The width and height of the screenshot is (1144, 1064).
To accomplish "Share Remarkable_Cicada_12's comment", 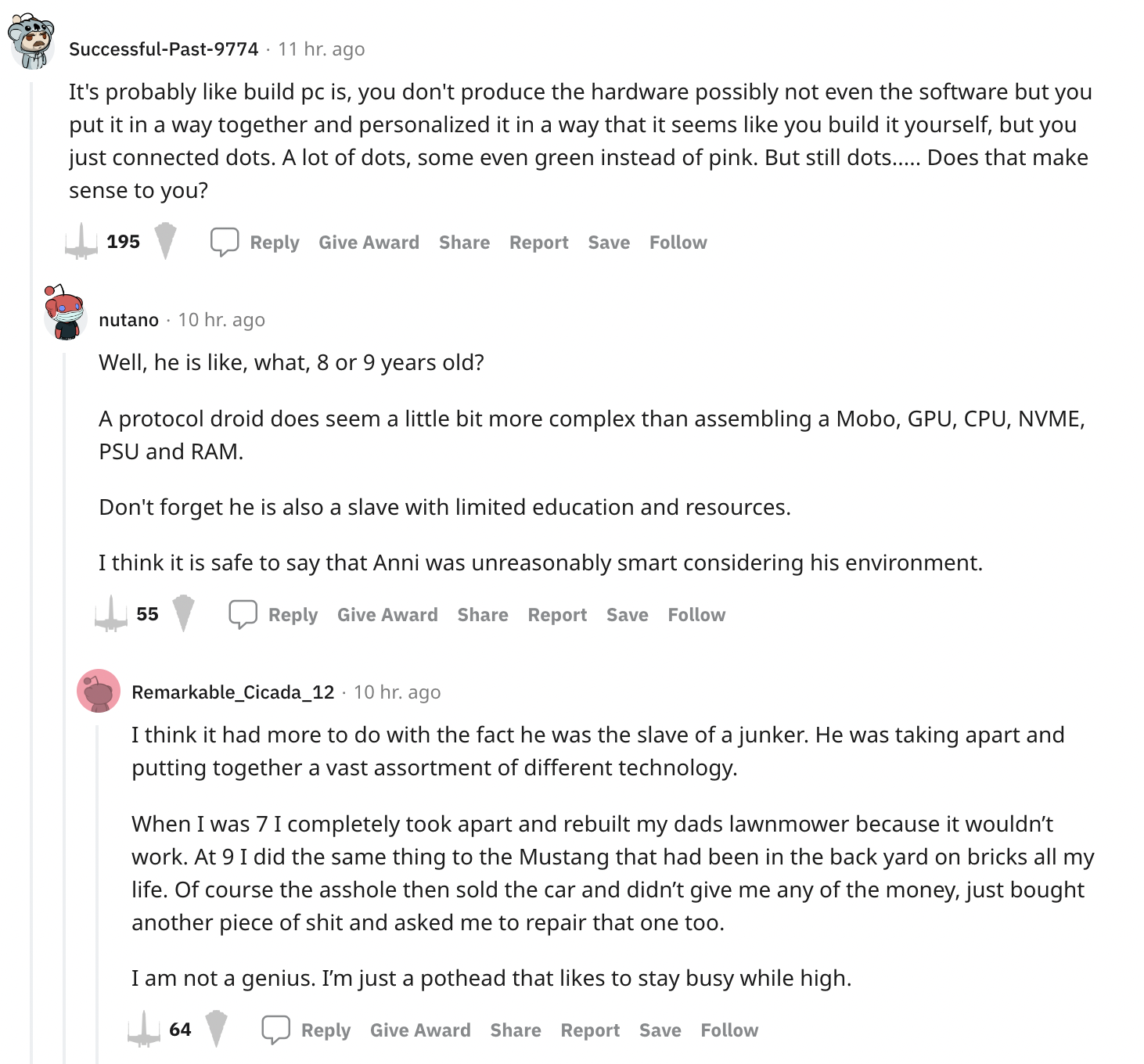I will tap(516, 1030).
